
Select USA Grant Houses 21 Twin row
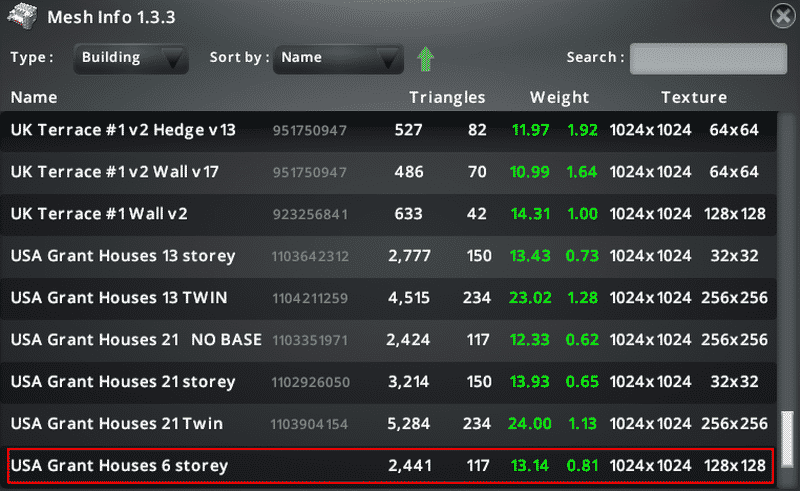pos(390,424)
